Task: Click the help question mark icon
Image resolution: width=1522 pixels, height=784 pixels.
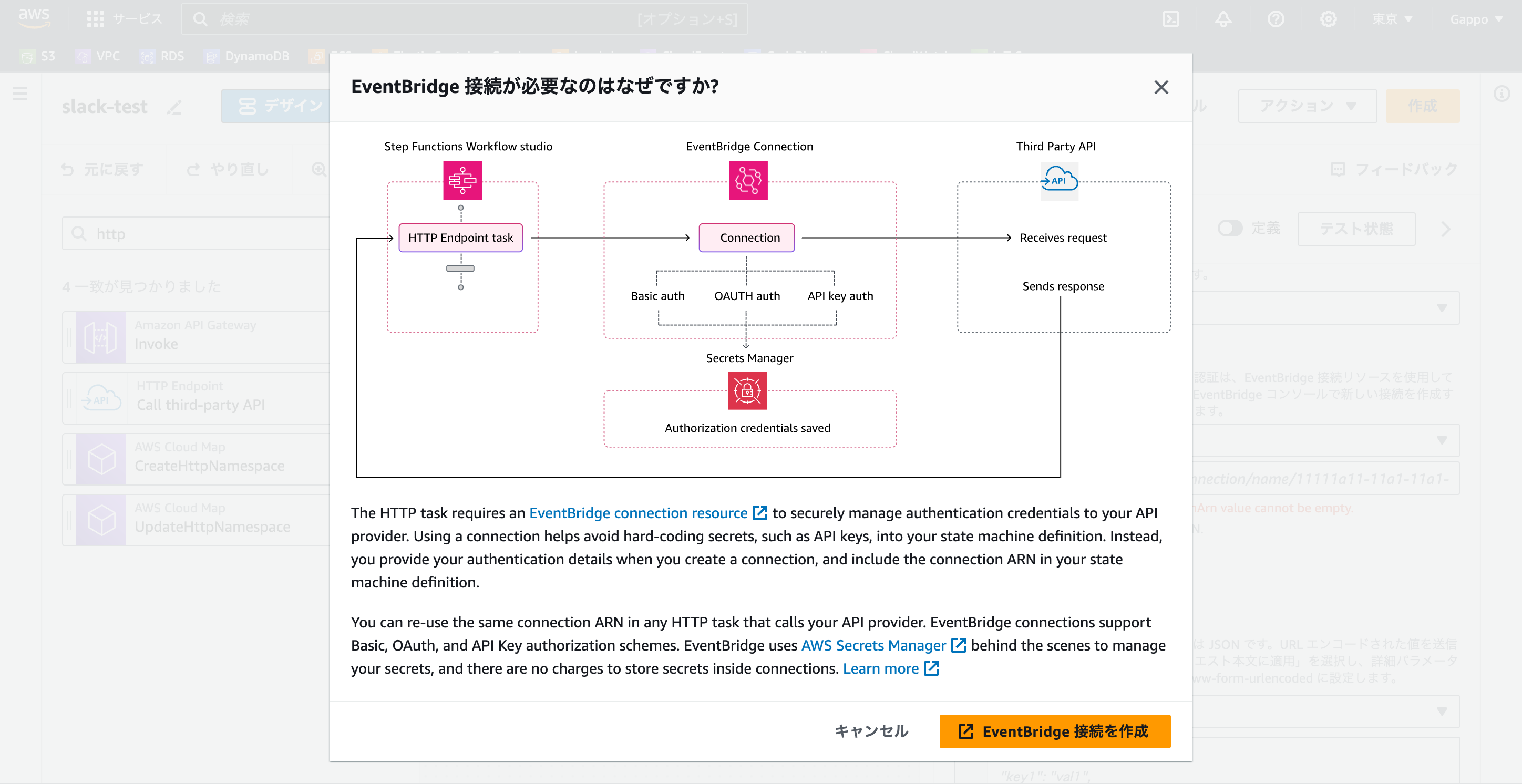Action: (1276, 19)
